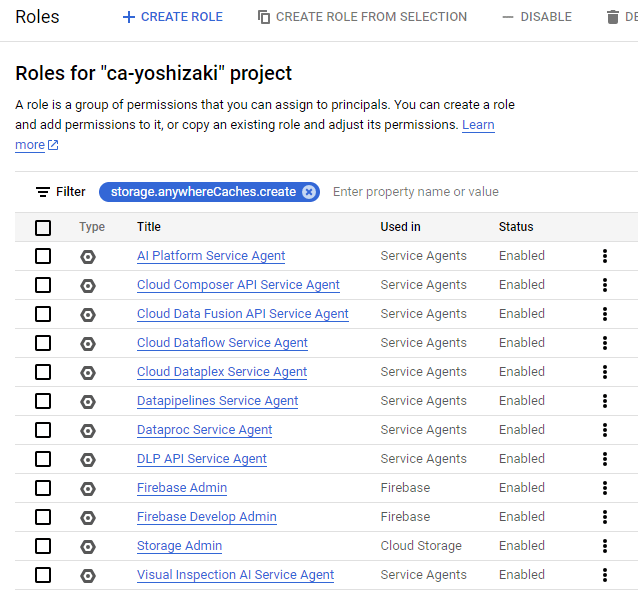Viewport: 638px width, 608px height.
Task: Click the Cloud Storage cell for Storage Admin
Action: [421, 546]
